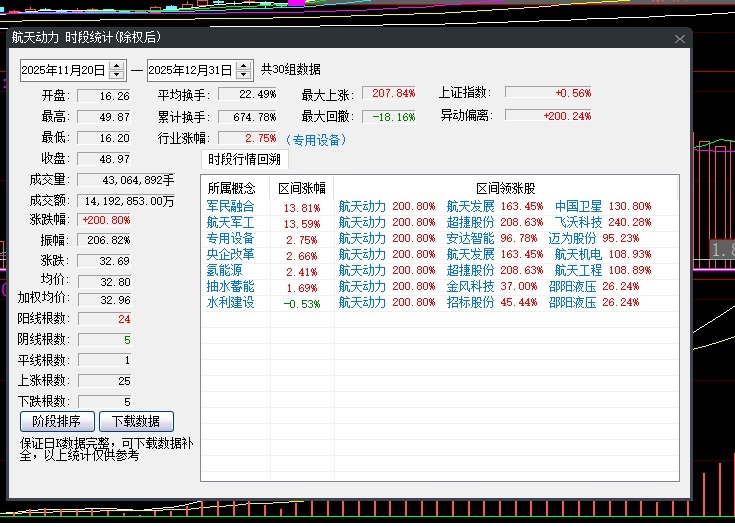Click the 最低 value 16.20
The width and height of the screenshot is (735, 527).
coord(104,138)
